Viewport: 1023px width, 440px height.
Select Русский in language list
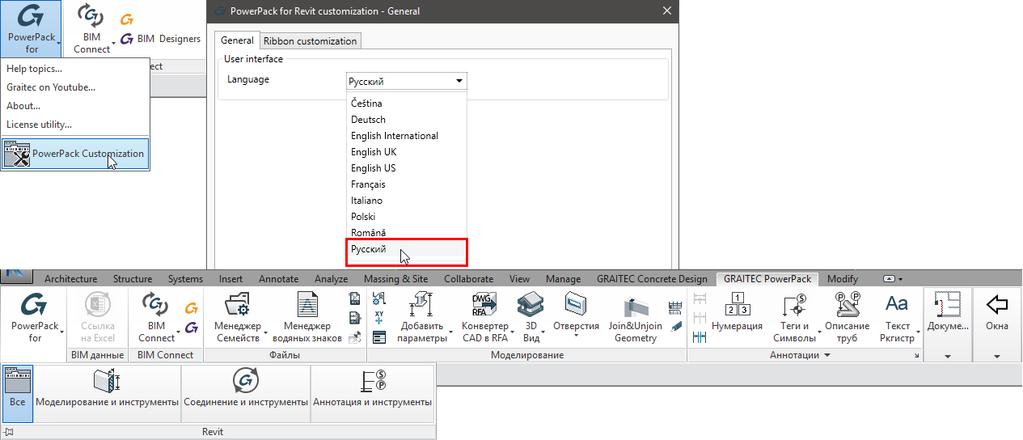(x=406, y=249)
